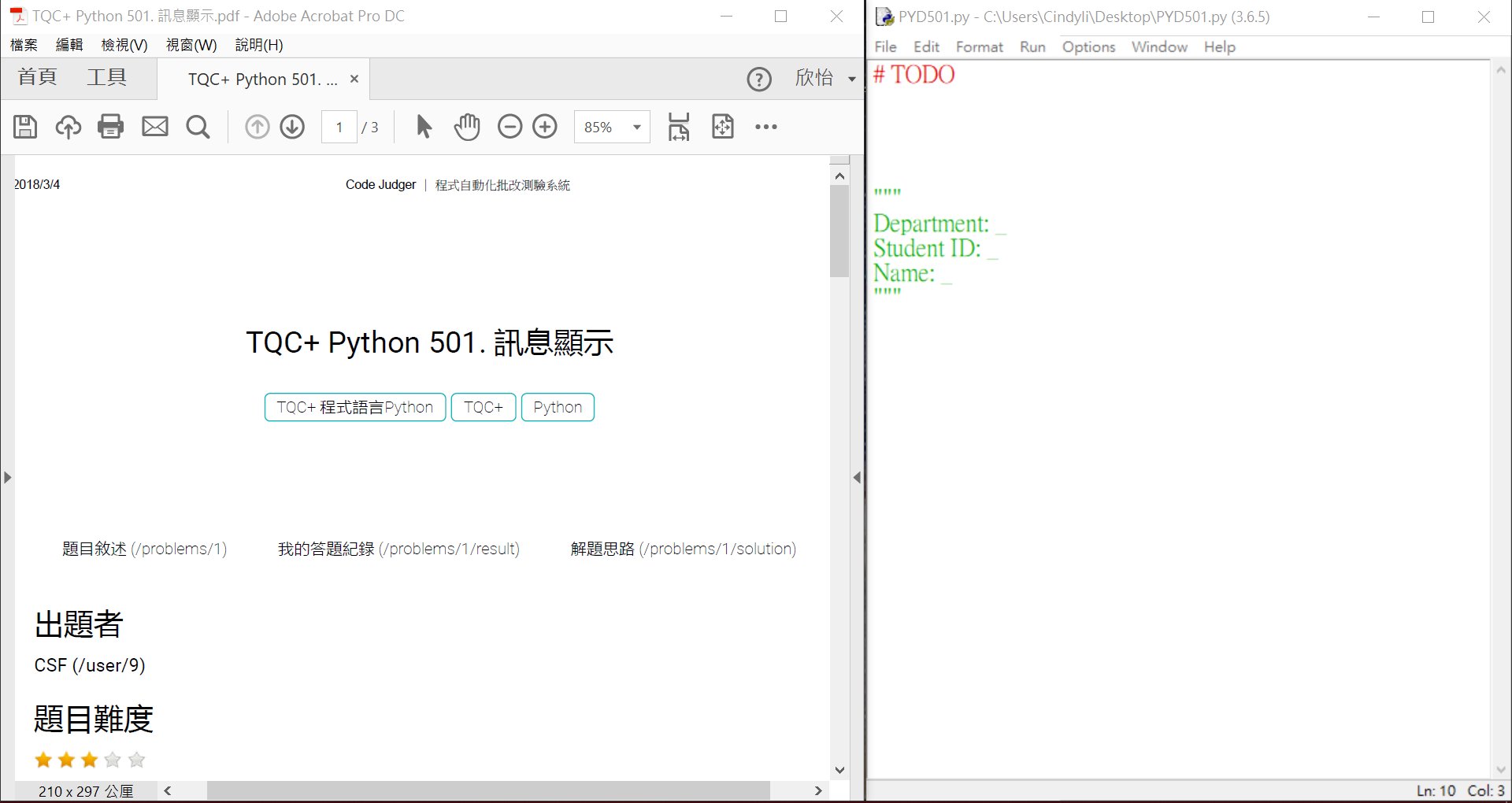Open the Edit menu in IDLE
The image size is (1512, 803).
[927, 46]
